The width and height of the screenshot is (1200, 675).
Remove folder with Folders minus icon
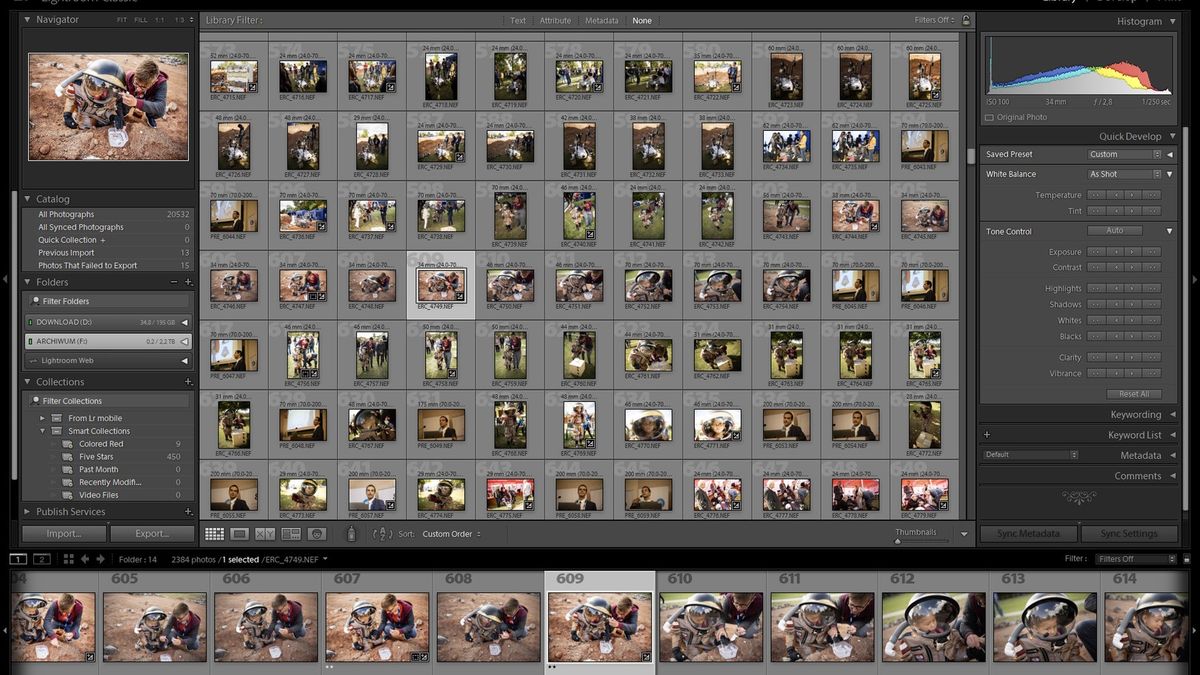click(174, 282)
